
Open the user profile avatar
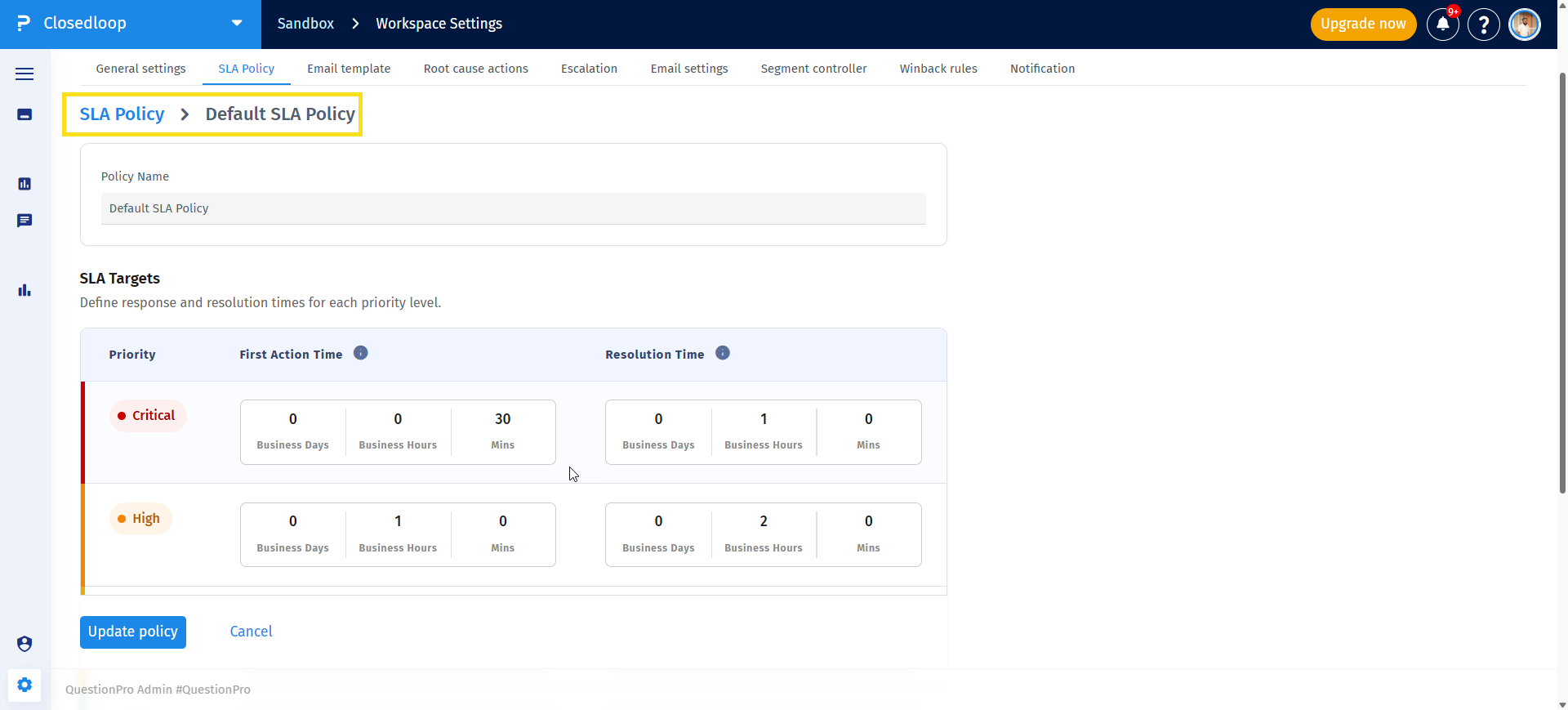pyautogui.click(x=1525, y=25)
